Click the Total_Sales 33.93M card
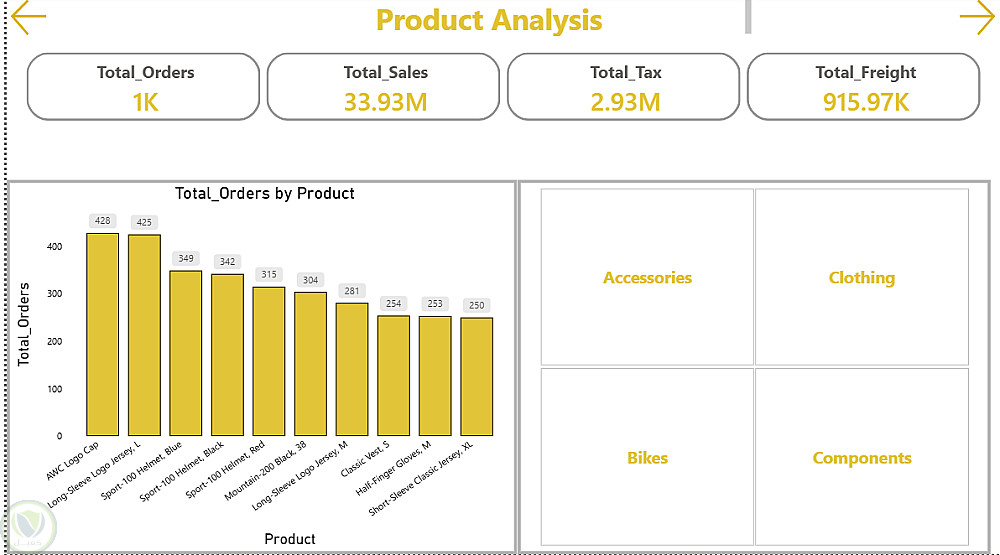Viewport: 1000px width, 555px height. pyautogui.click(x=383, y=87)
